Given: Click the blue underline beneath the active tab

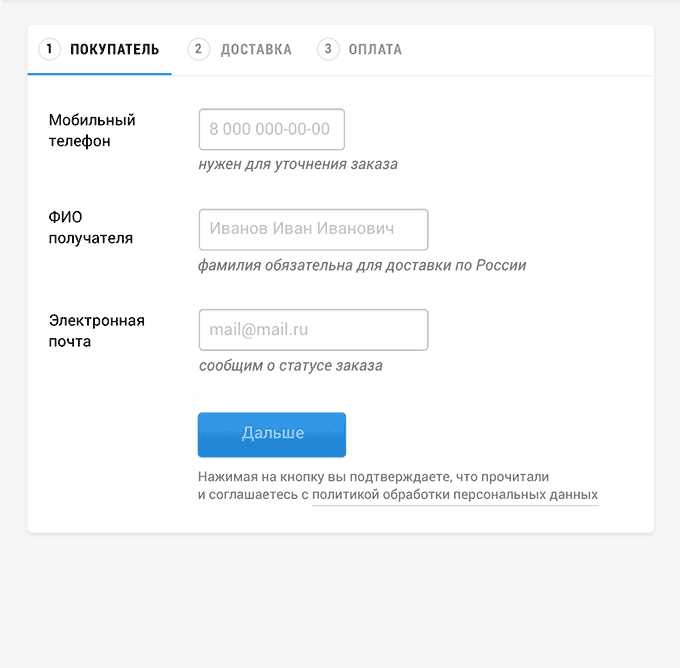Looking at the screenshot, I should point(100,74).
